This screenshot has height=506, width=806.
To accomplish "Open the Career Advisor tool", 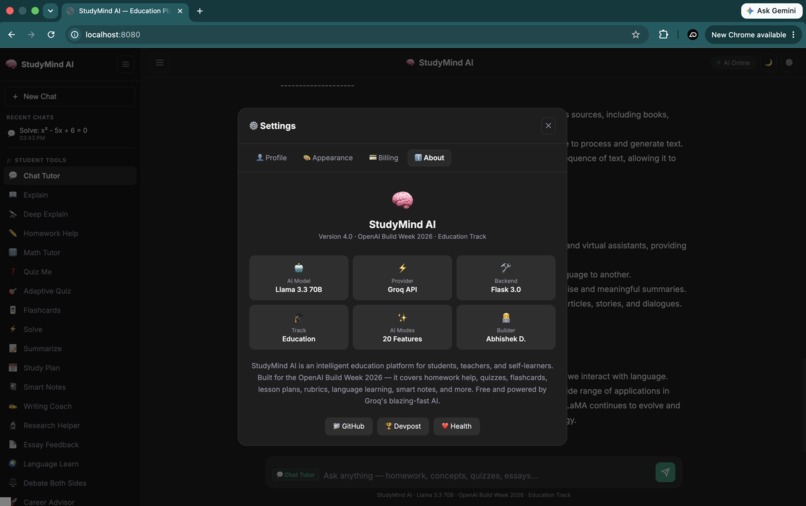I will [69, 501].
